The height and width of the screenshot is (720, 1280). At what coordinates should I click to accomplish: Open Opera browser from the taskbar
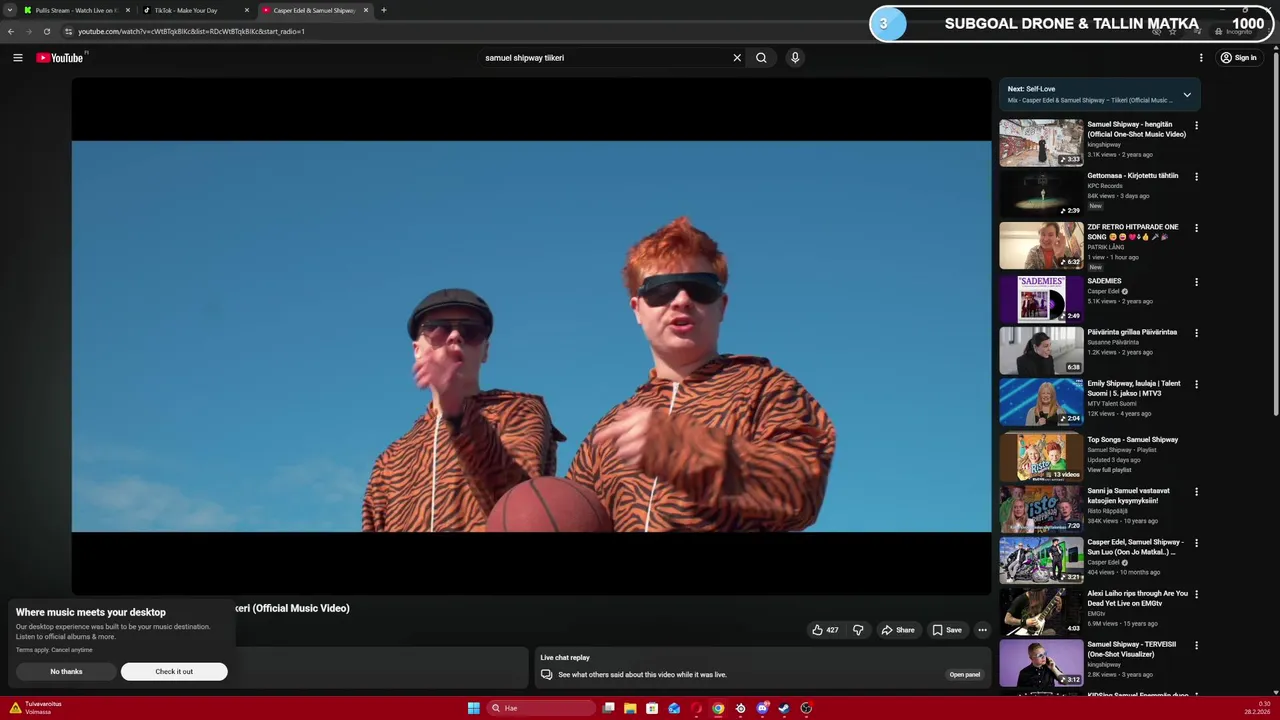click(x=696, y=708)
